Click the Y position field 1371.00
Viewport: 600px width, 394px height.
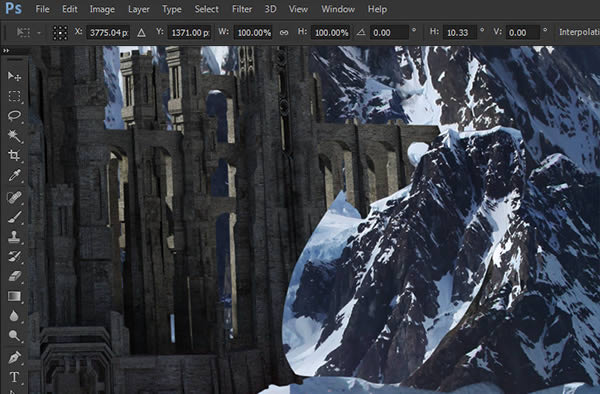coord(189,33)
